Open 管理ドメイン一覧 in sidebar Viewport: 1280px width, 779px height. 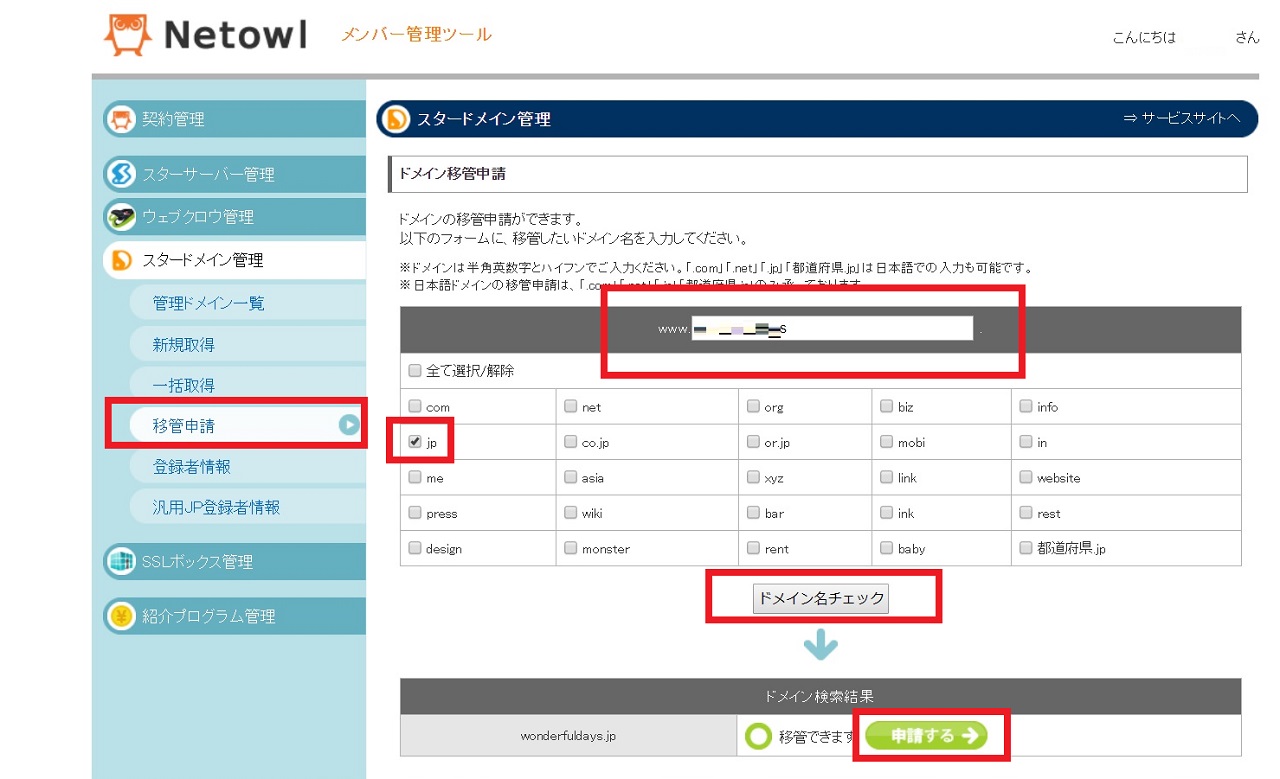[208, 303]
